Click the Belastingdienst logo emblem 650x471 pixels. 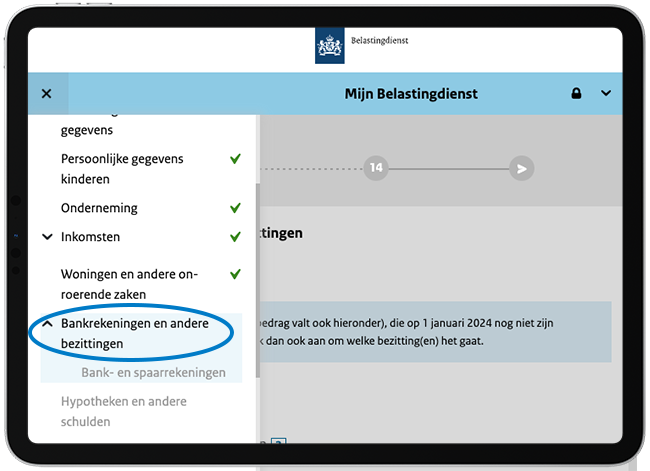point(329,47)
